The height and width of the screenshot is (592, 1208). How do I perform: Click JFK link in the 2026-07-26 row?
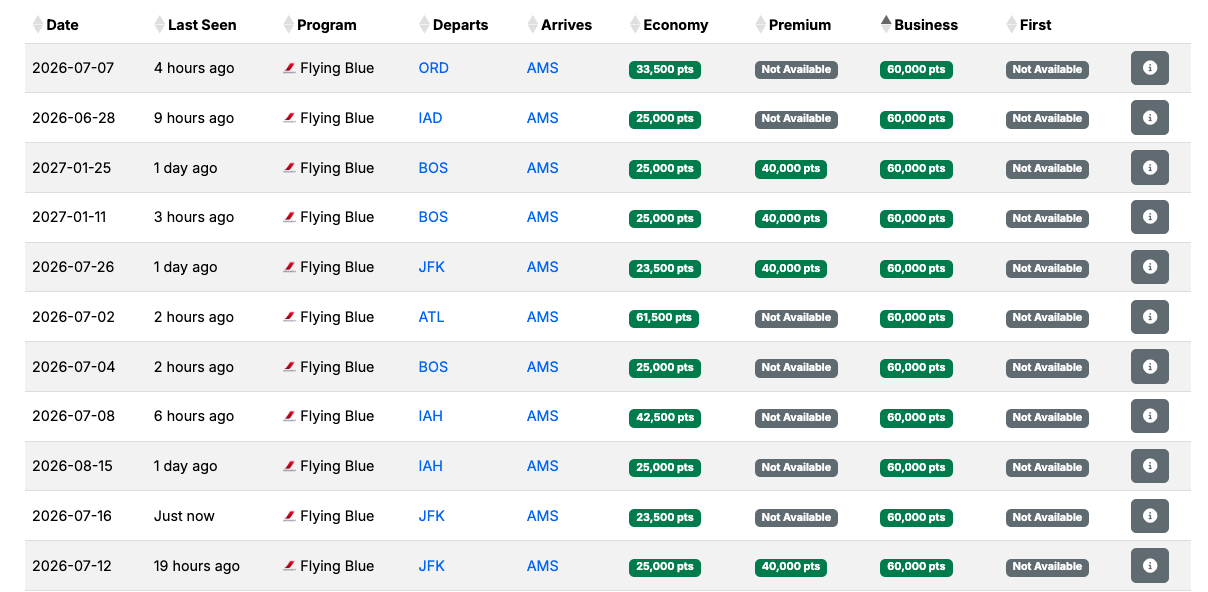432,267
